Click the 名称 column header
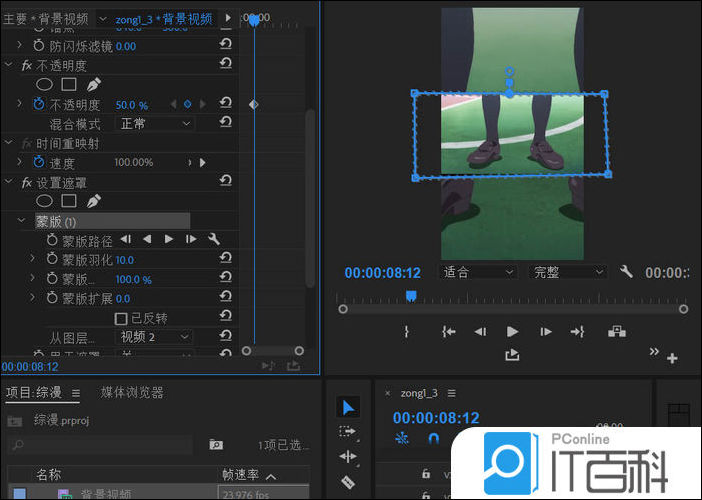Screen dimensions: 702x500 50,476
